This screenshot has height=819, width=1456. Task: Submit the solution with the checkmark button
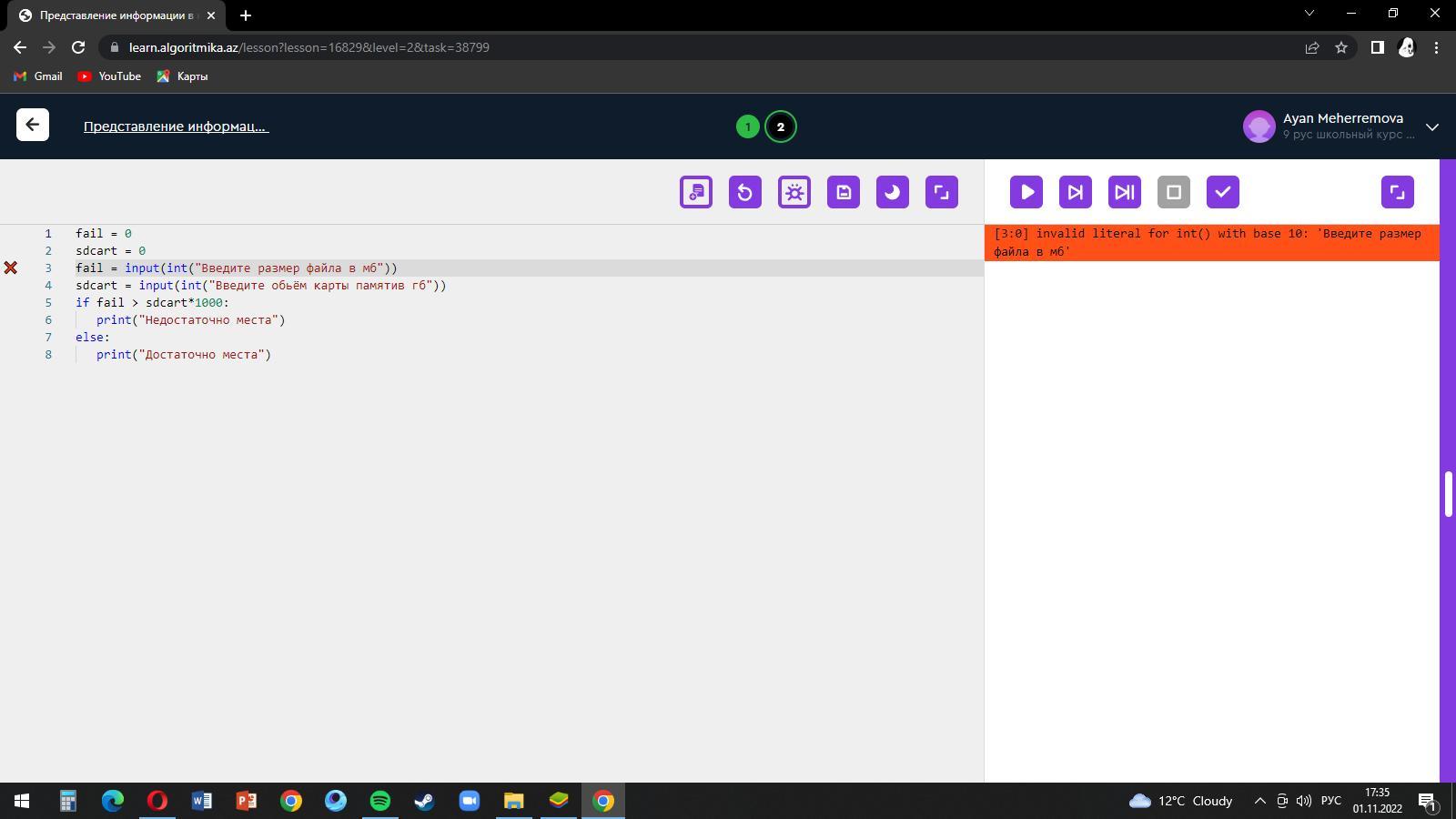pos(1223,192)
